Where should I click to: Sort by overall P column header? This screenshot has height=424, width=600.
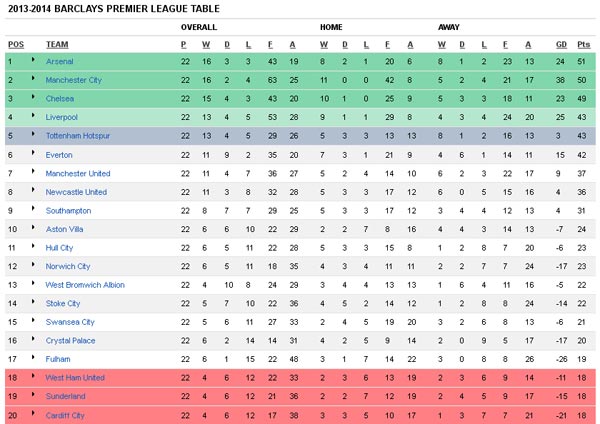click(x=184, y=45)
